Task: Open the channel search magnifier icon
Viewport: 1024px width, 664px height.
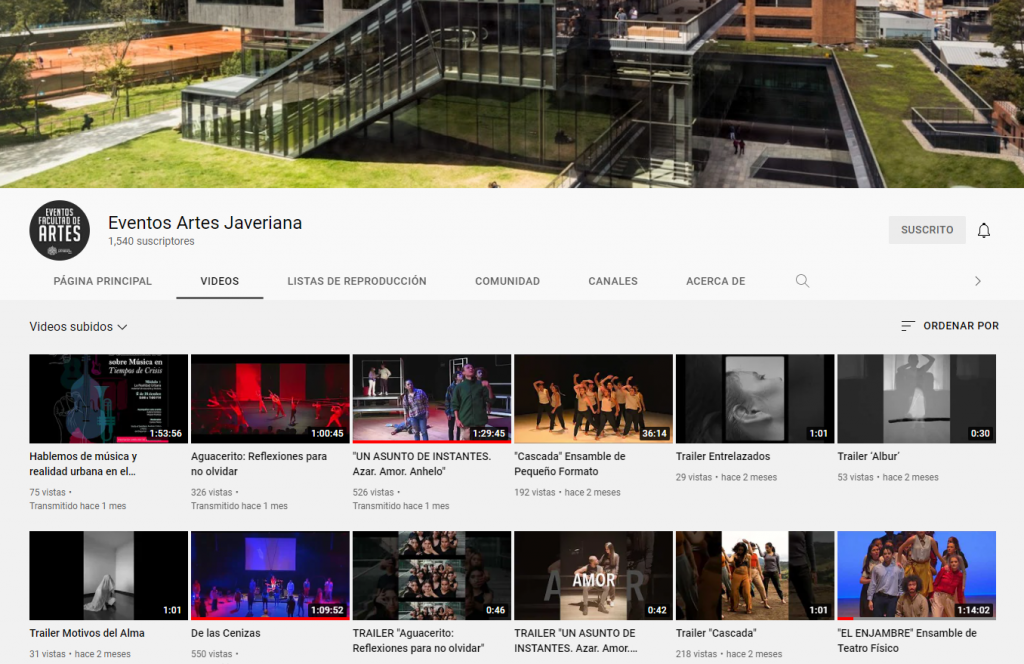Action: [x=802, y=281]
